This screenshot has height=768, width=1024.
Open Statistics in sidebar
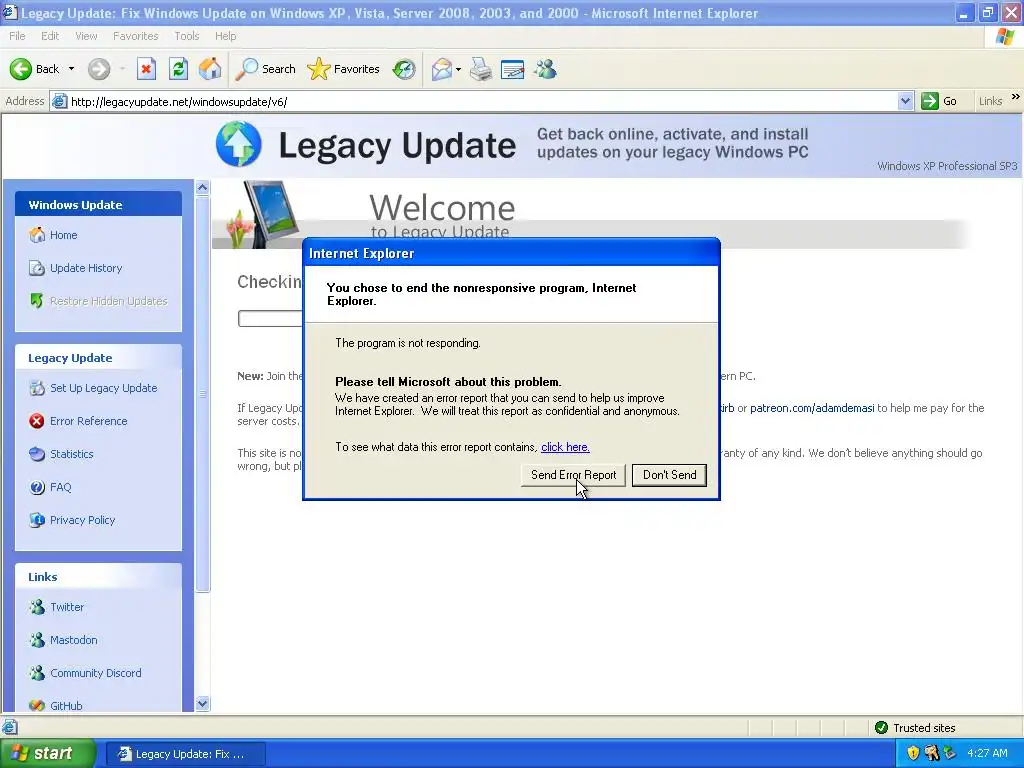point(61,454)
